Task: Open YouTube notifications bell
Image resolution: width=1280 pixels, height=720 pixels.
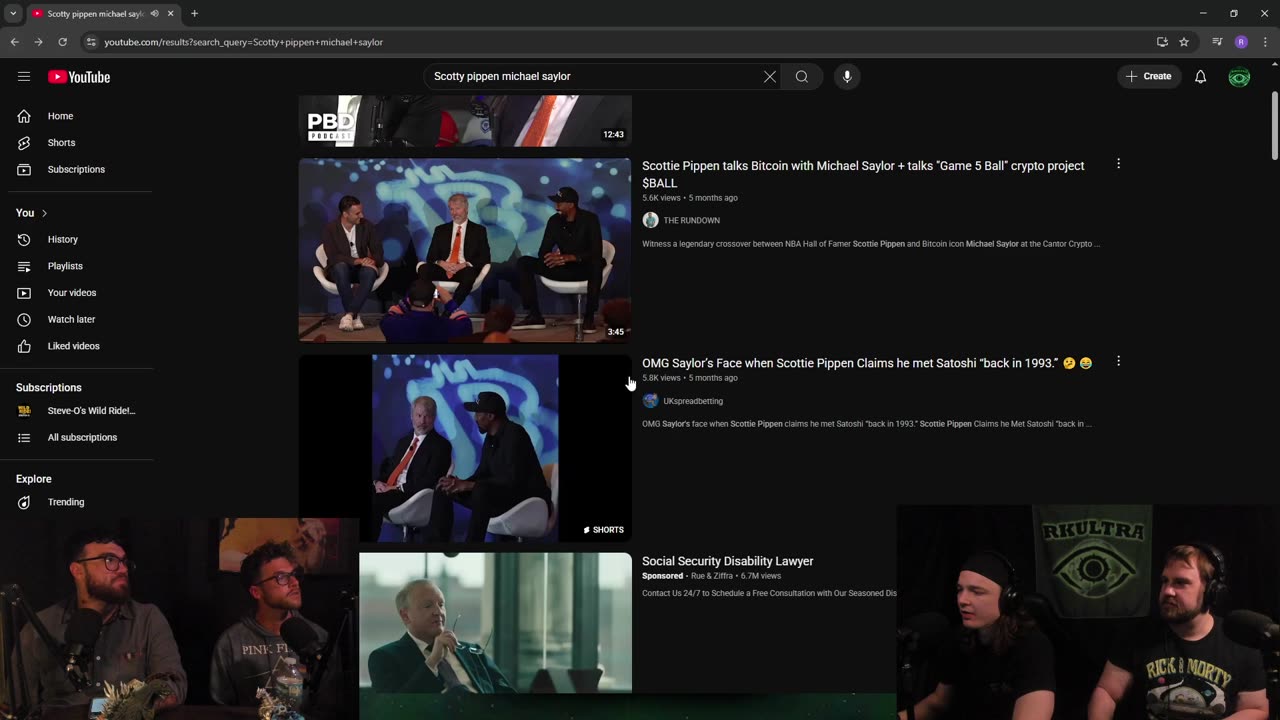Action: (1200, 77)
